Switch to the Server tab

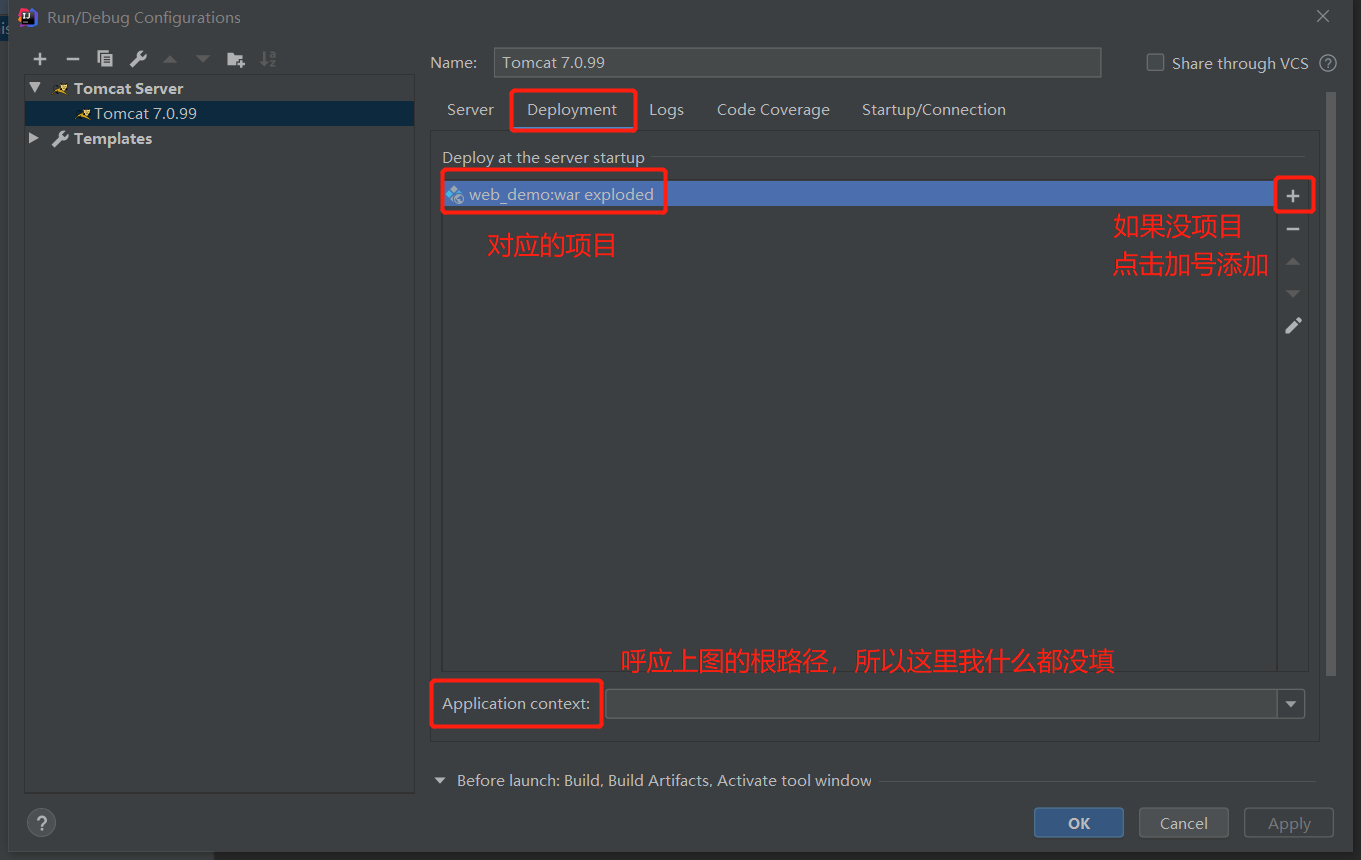coord(470,110)
